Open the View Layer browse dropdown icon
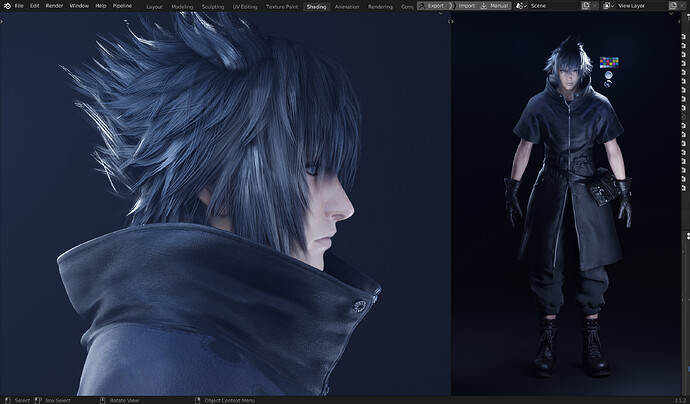Viewport: 690px width, 404px height. coord(609,6)
